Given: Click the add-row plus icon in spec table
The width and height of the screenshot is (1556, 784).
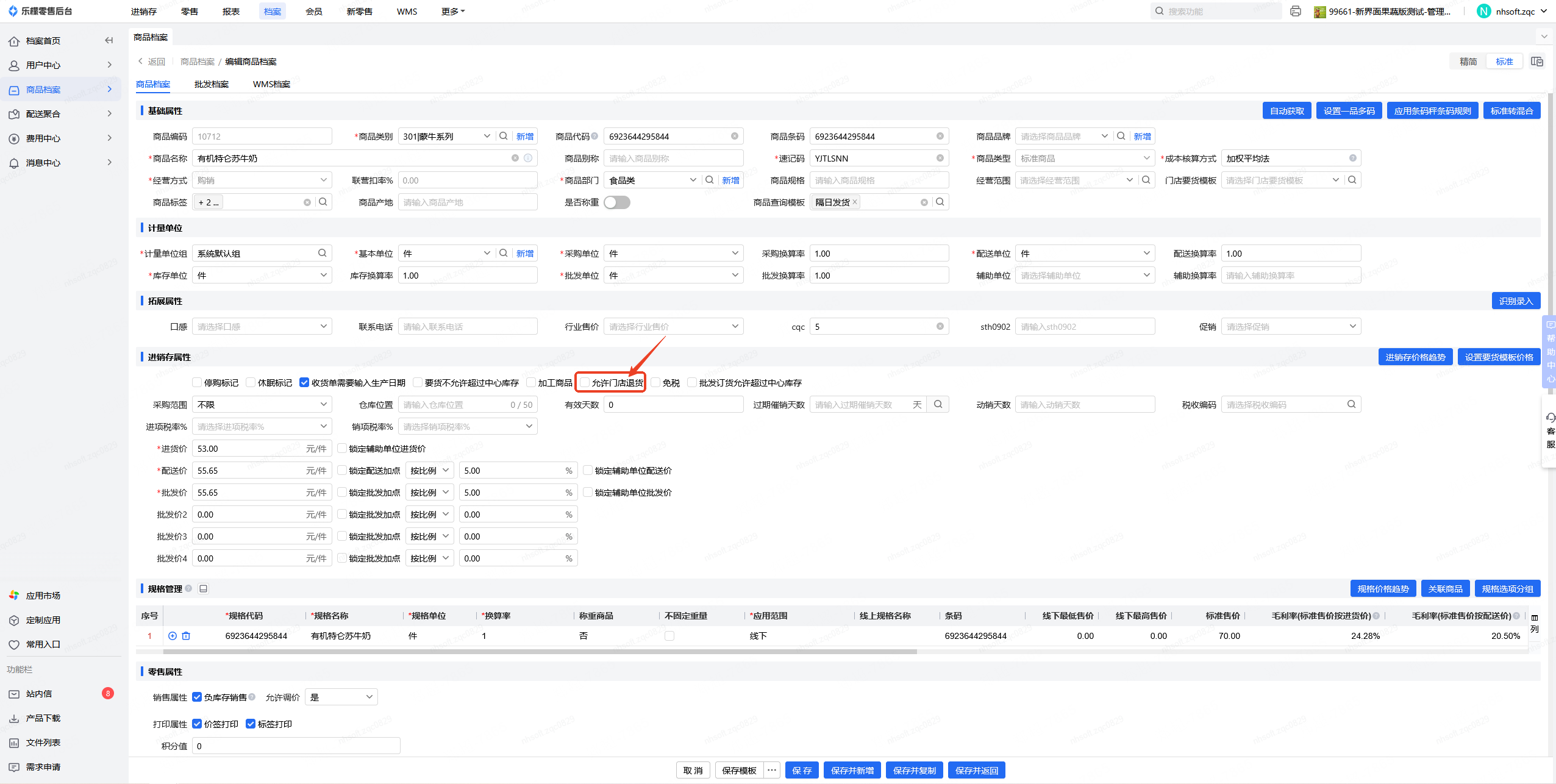Looking at the screenshot, I should pos(173,636).
